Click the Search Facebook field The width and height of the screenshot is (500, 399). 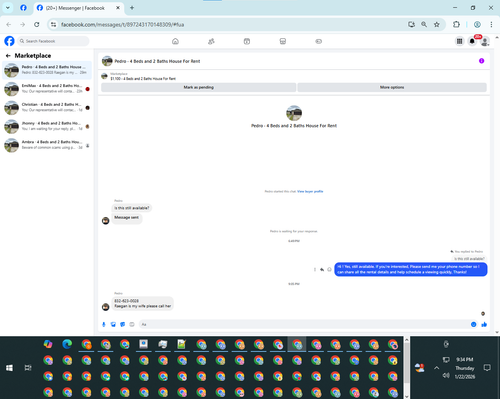(53, 41)
